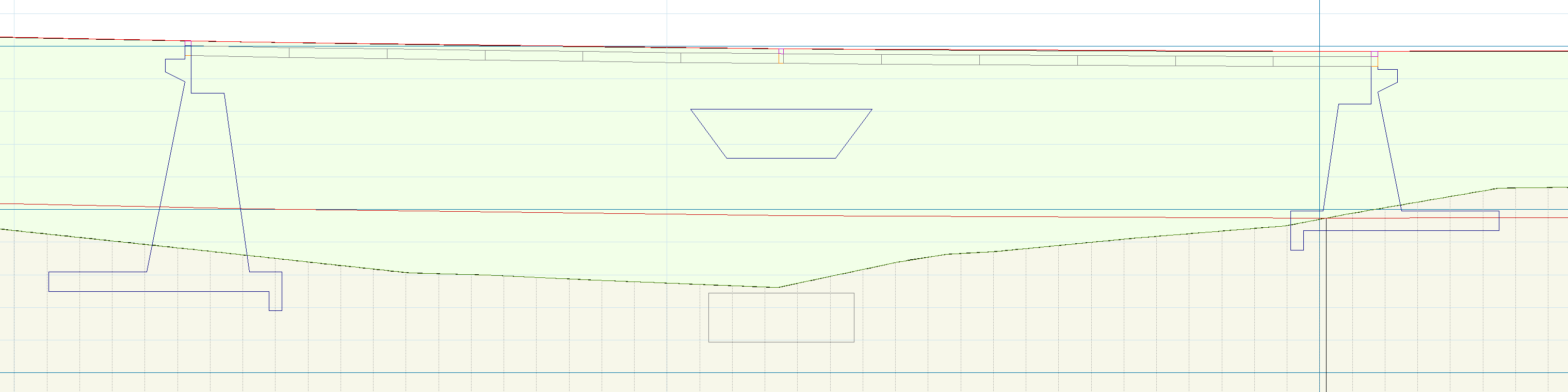Click the crosshair intersection near right abutment top

click(x=1320, y=46)
